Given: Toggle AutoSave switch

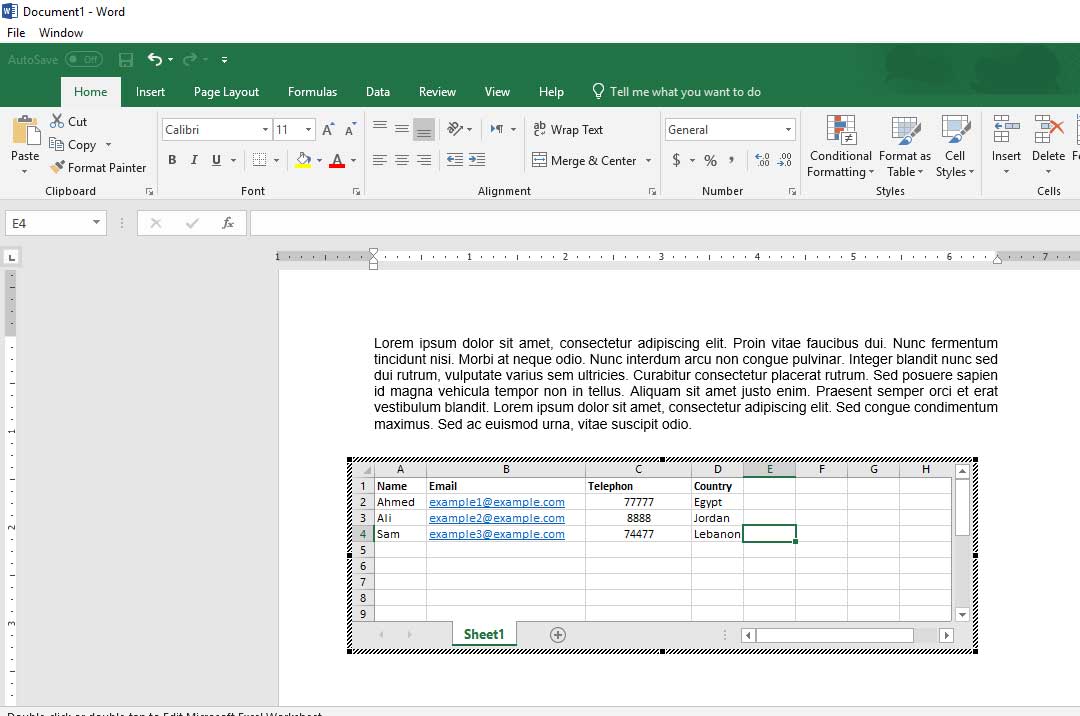Looking at the screenshot, I should point(84,60).
